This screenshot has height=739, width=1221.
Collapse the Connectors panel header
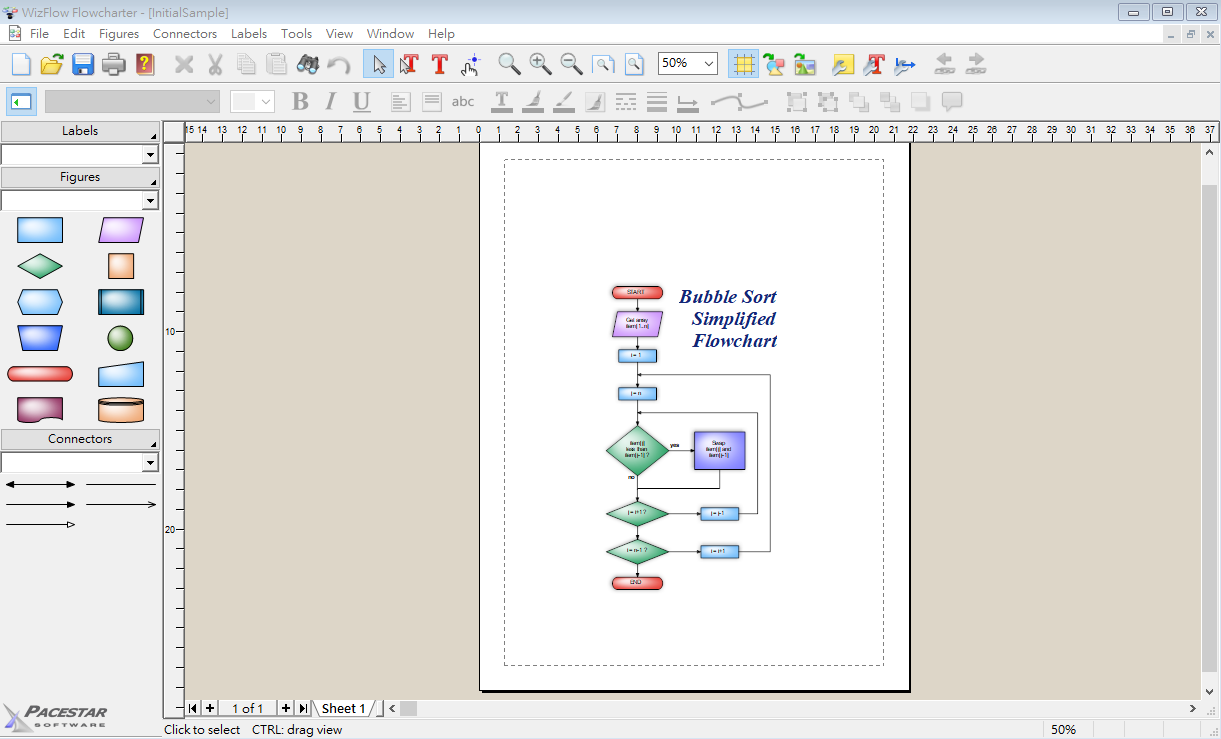80,439
